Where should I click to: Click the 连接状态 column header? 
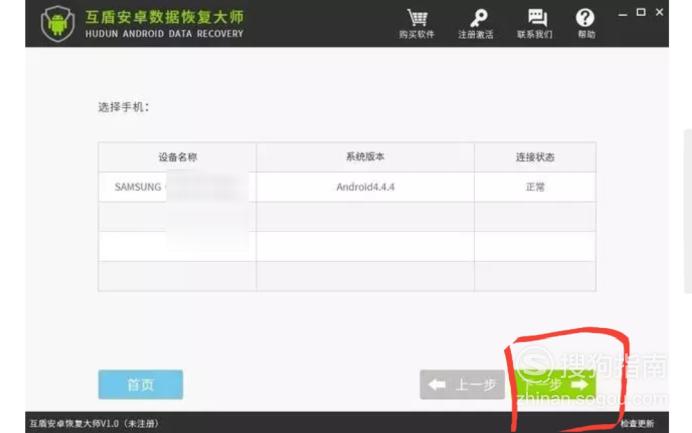pos(535,157)
